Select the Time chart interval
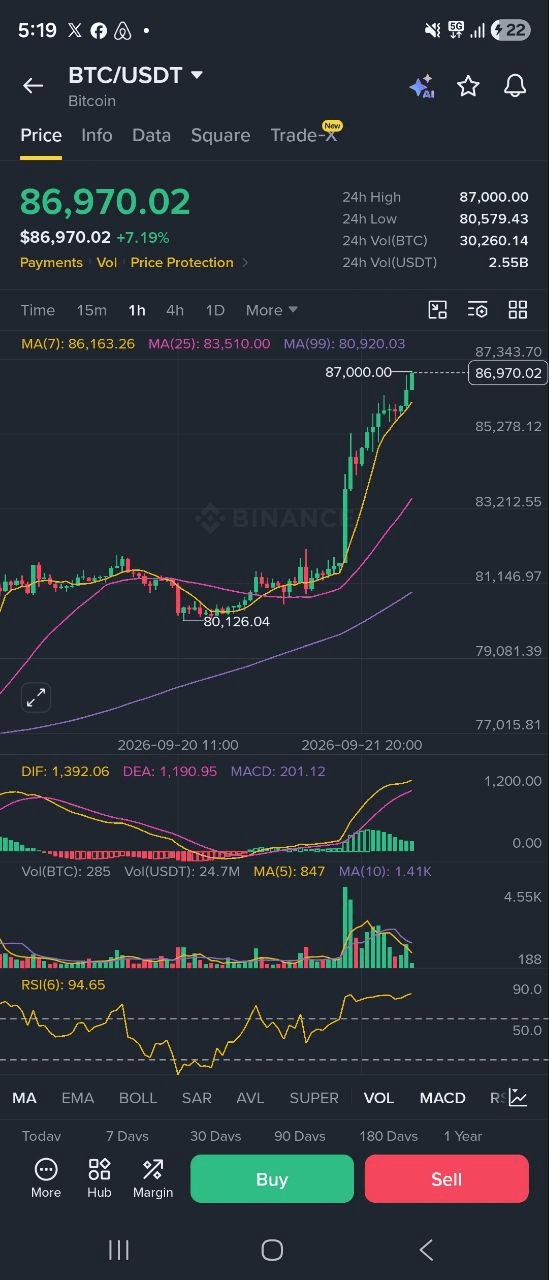Screen dimensions: 549x1280 click(38, 310)
